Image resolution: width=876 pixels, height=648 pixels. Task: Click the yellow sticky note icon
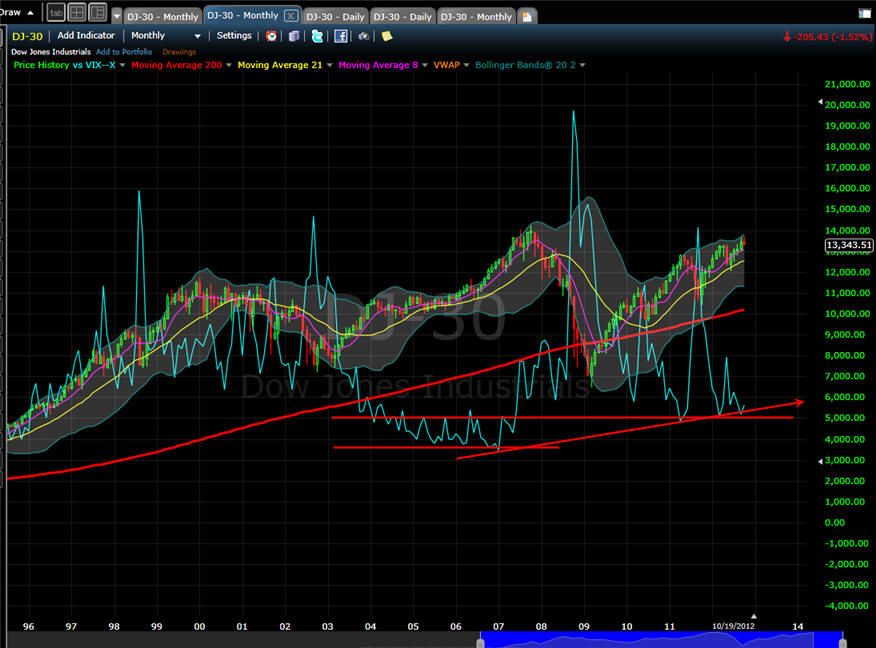[387, 36]
